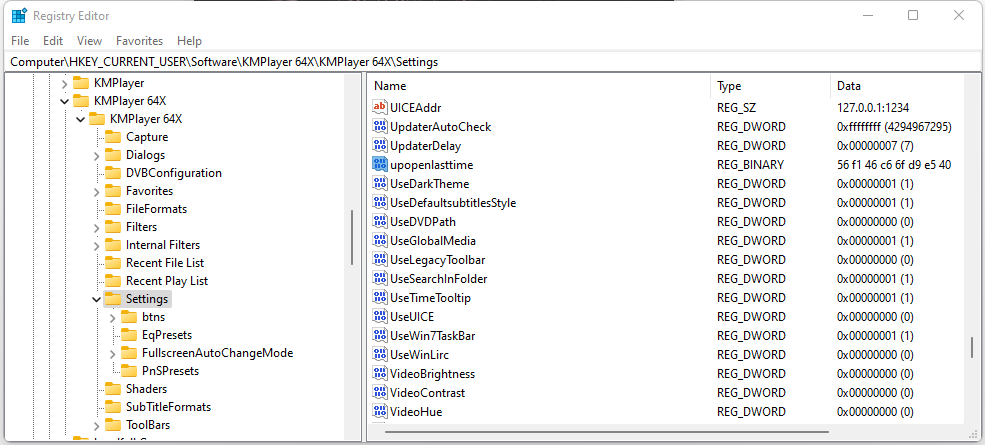Click the VideoBrightness DWORD icon
985x445 pixels.
[379, 373]
